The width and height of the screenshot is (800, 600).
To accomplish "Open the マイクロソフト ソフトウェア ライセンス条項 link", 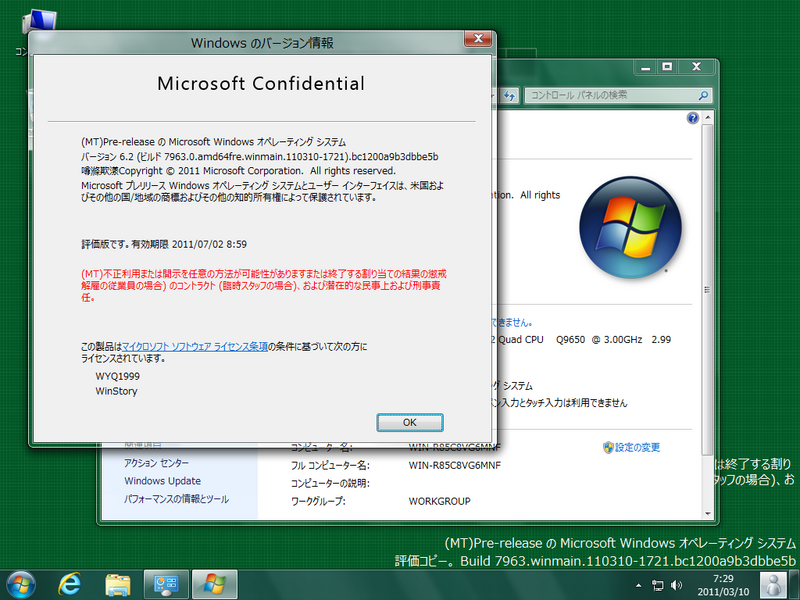I will (x=195, y=346).
